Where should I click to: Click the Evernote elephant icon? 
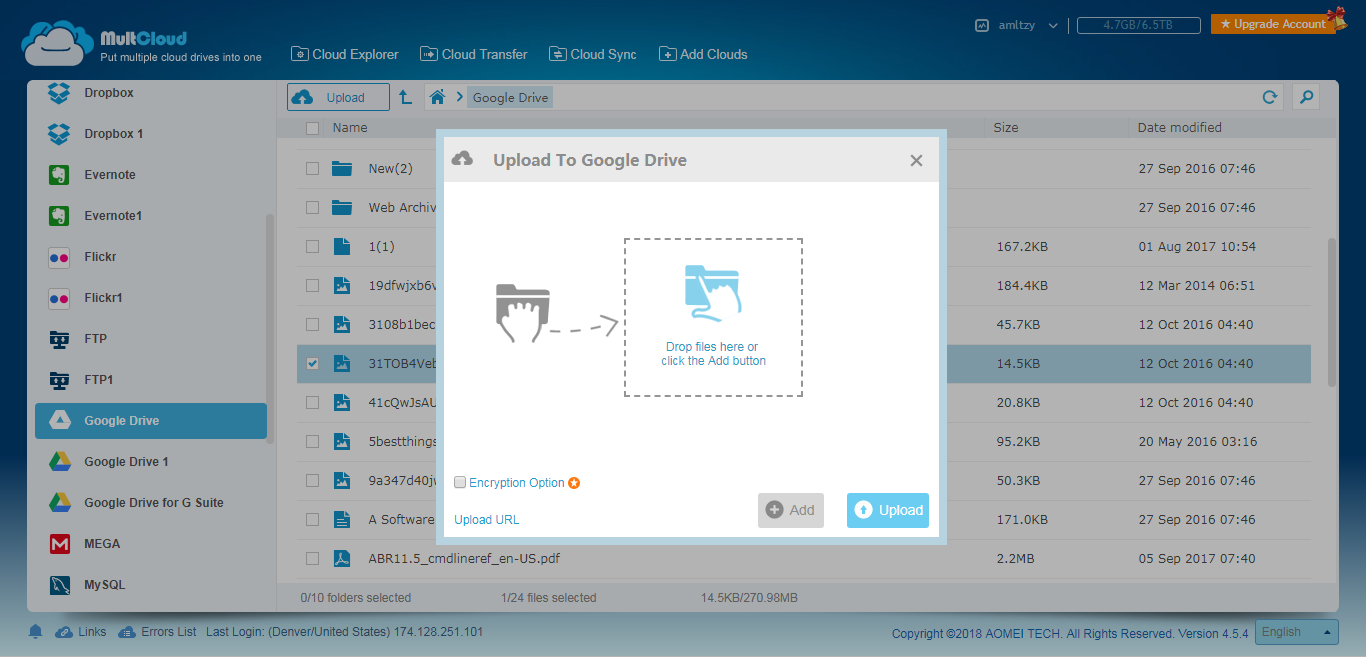59,175
